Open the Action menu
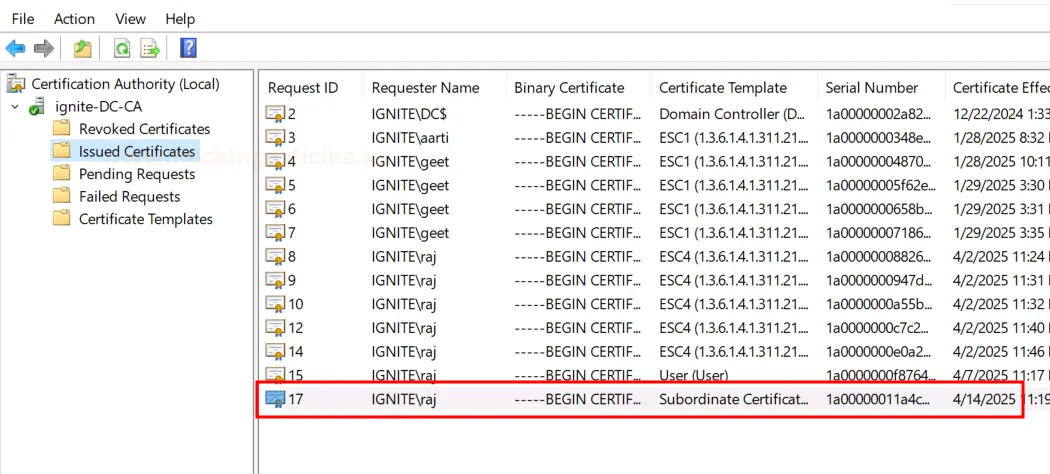The width and height of the screenshot is (1050, 474). coord(74,19)
